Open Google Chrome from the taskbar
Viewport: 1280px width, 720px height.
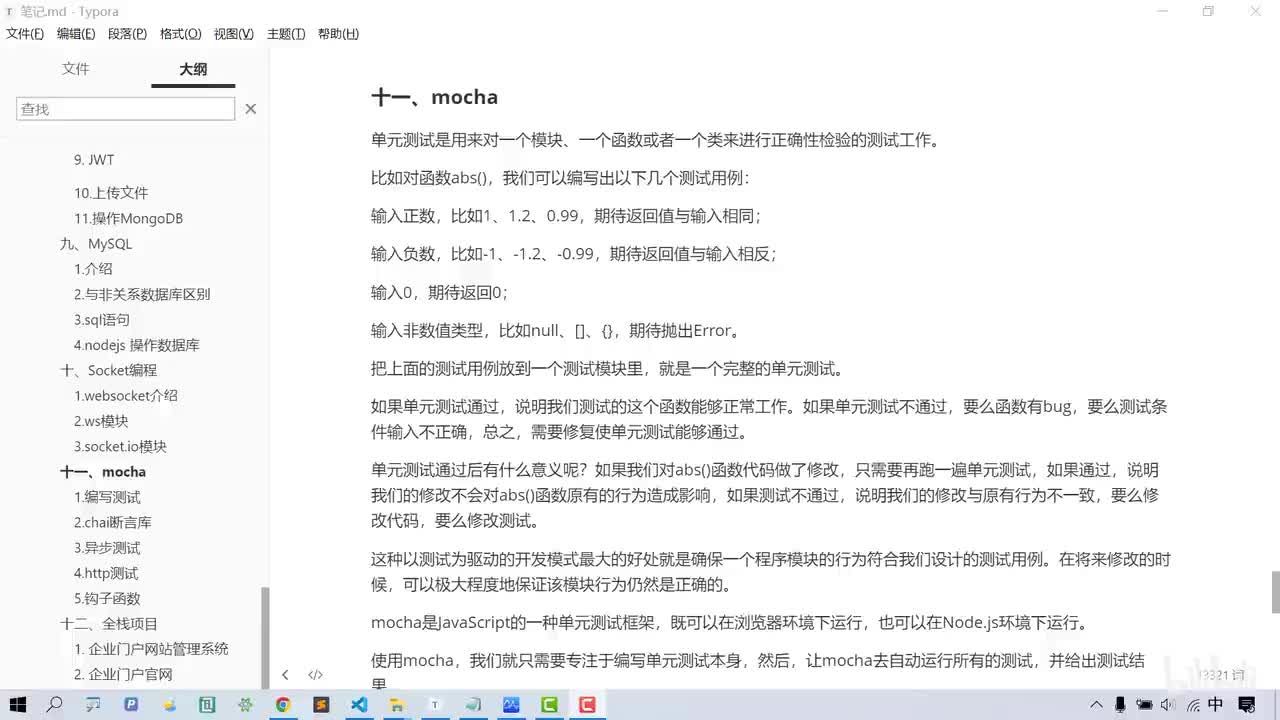click(283, 705)
